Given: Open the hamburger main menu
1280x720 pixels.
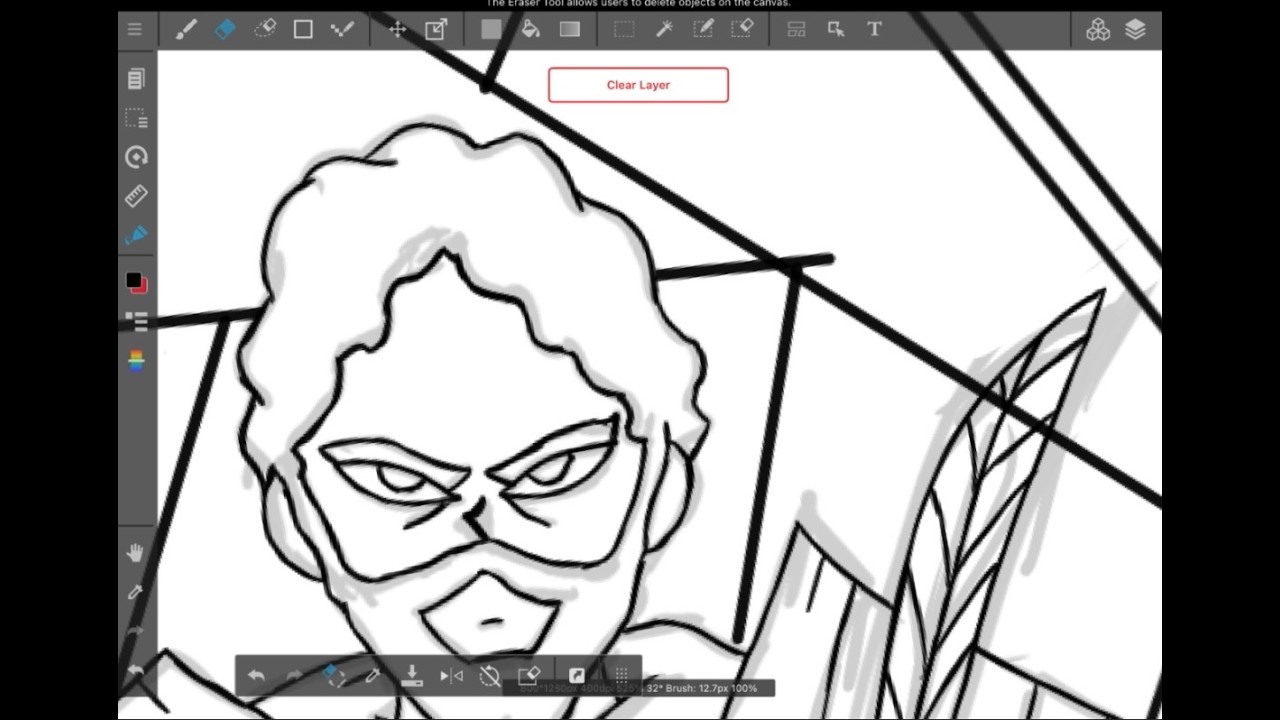Looking at the screenshot, I should (x=135, y=29).
